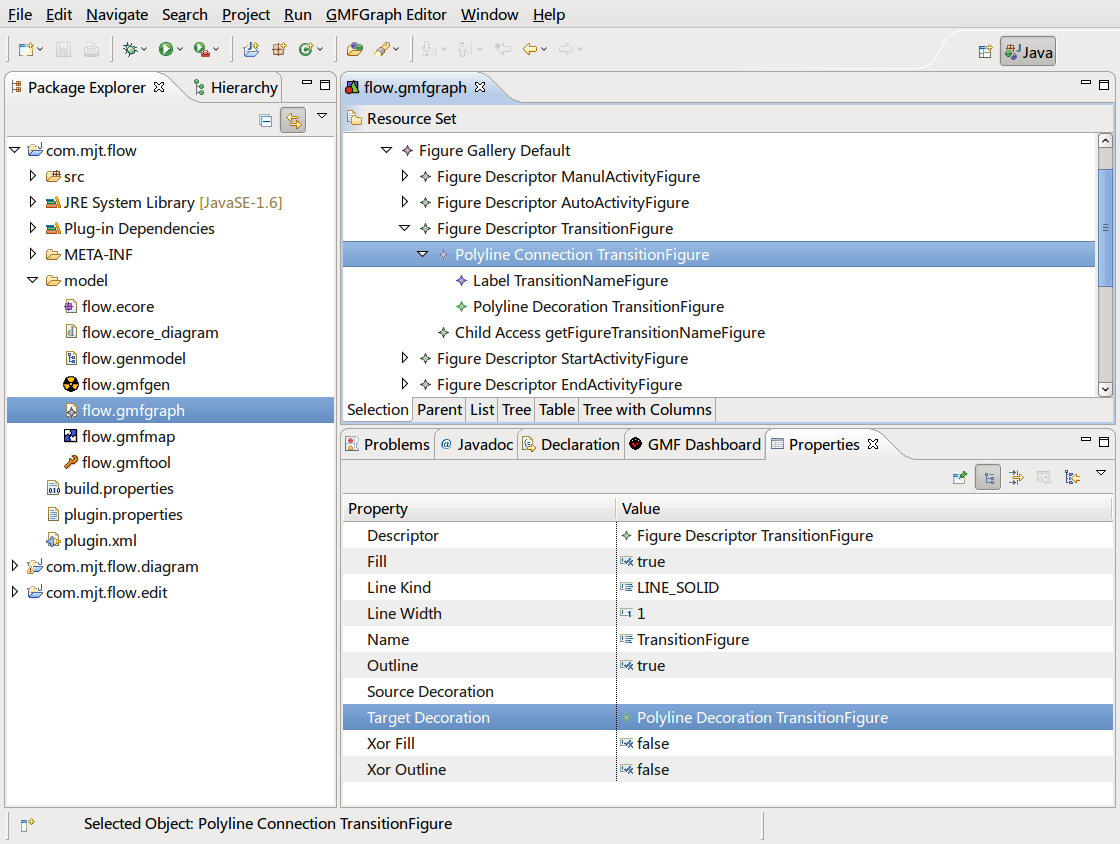The width and height of the screenshot is (1120, 844).
Task: Click the green Run button in toolbar
Action: point(165,49)
